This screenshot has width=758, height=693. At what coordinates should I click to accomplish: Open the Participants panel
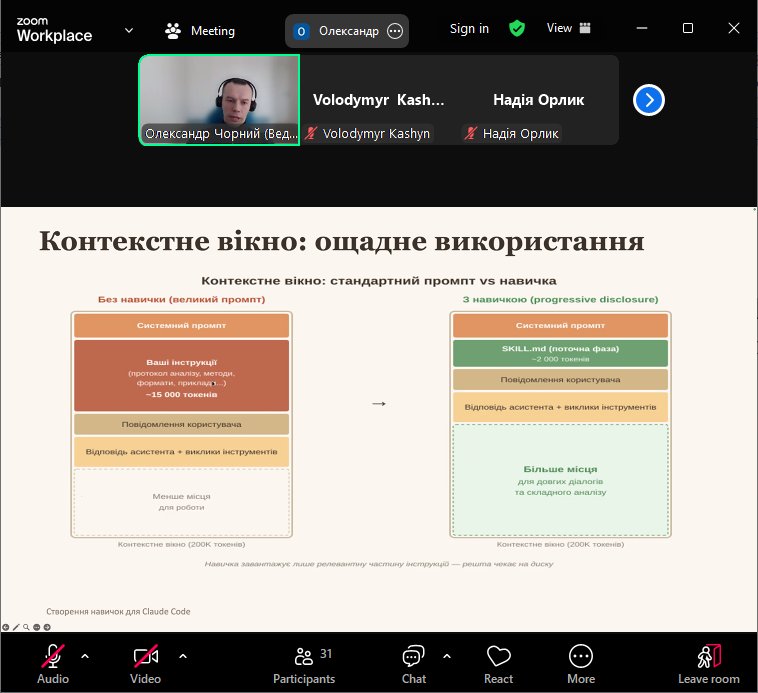tap(304, 663)
